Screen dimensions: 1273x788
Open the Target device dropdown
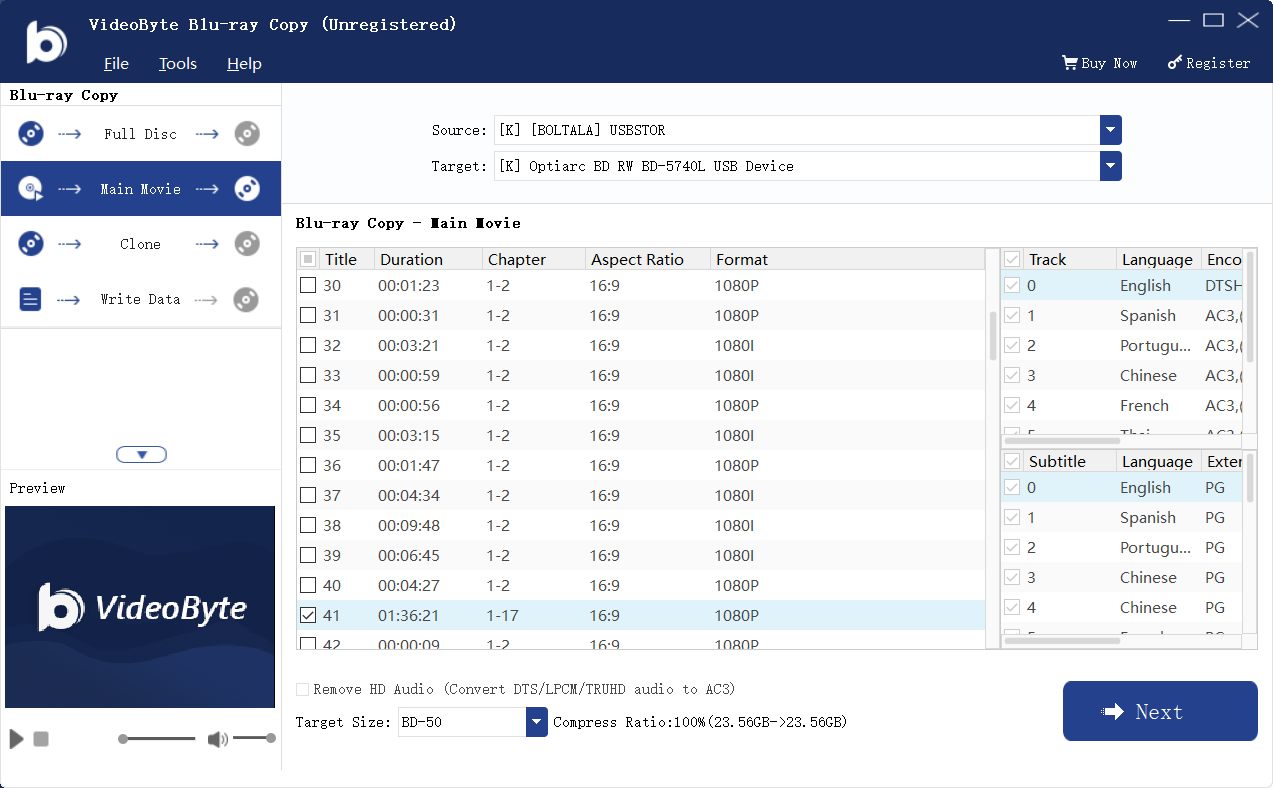pyautogui.click(x=1110, y=166)
